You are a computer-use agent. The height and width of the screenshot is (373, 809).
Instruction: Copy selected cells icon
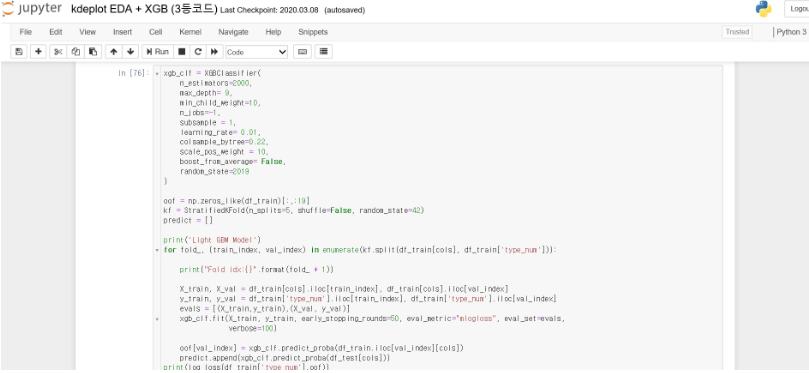tap(75, 52)
